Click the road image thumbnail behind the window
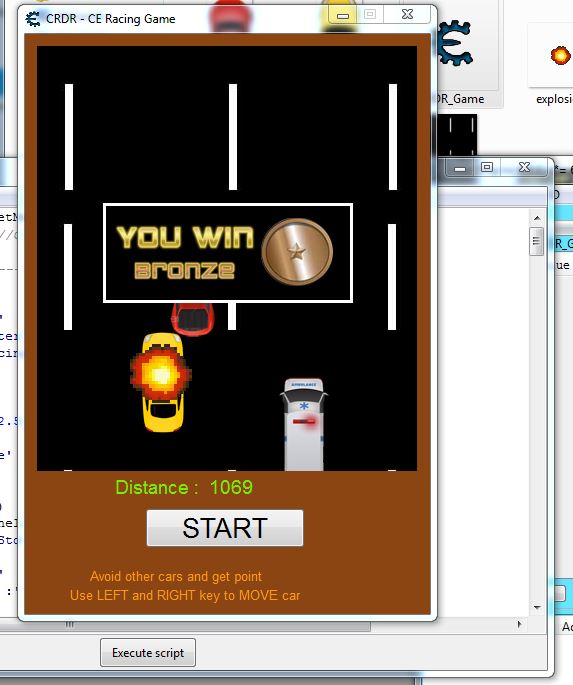 tap(456, 135)
